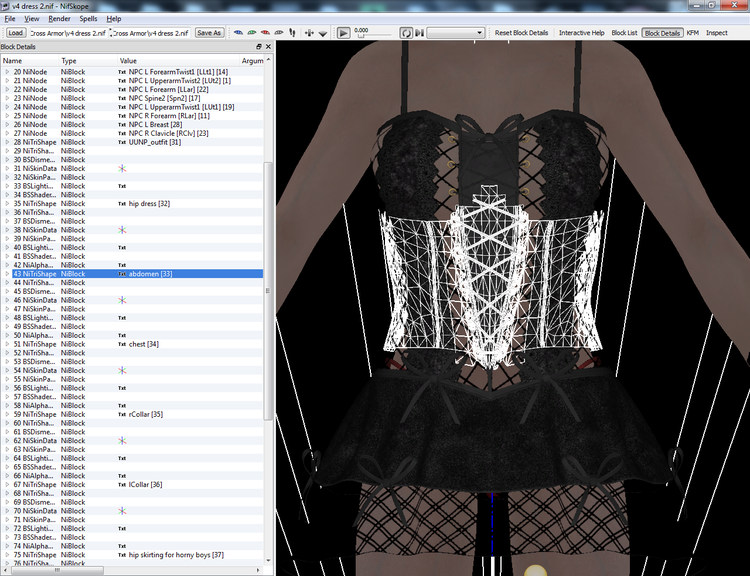750x576 pixels.
Task: Float the Block Details panel
Action: pyautogui.click(x=259, y=46)
